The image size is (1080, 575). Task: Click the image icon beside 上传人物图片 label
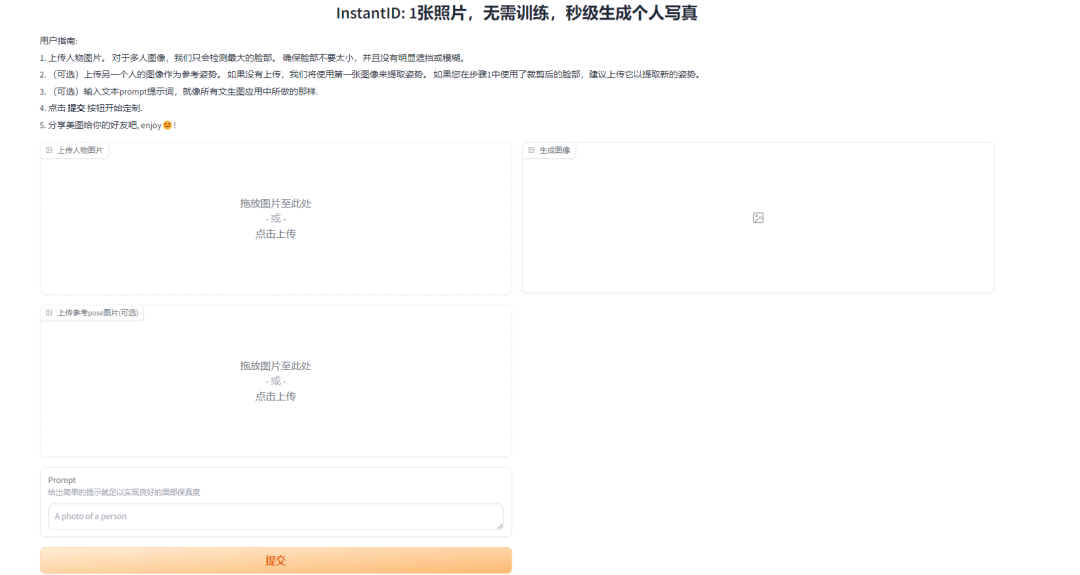[49, 150]
